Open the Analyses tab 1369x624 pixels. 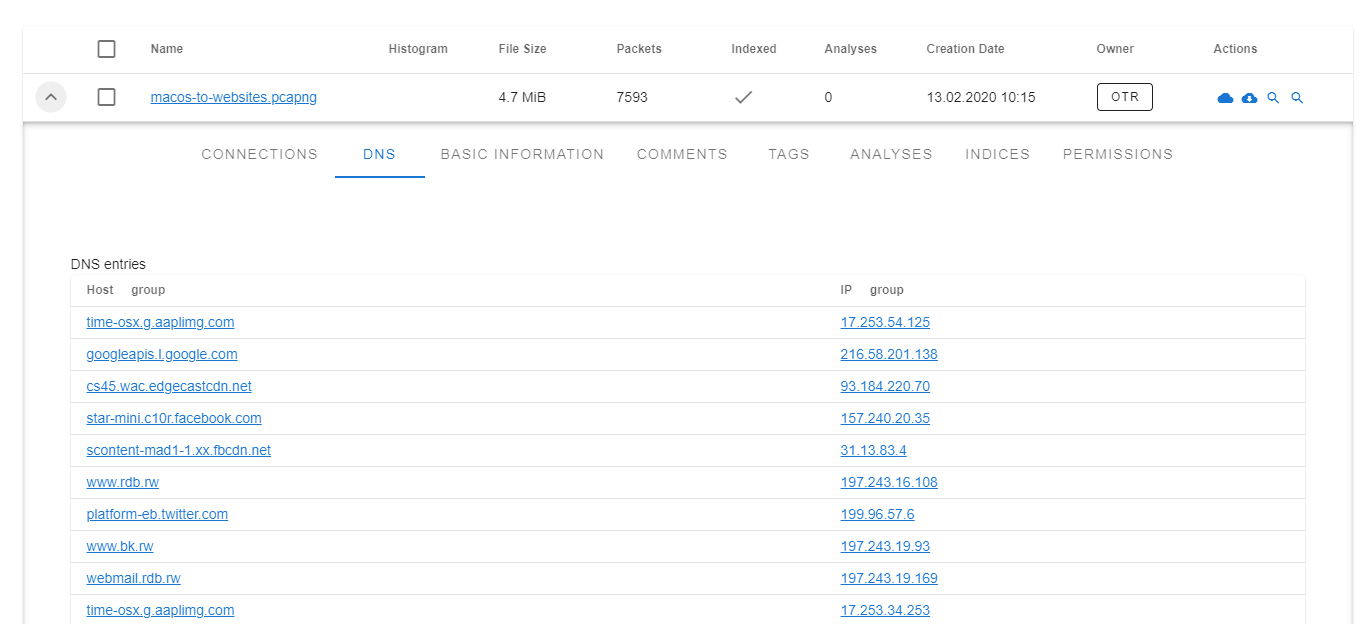(891, 154)
